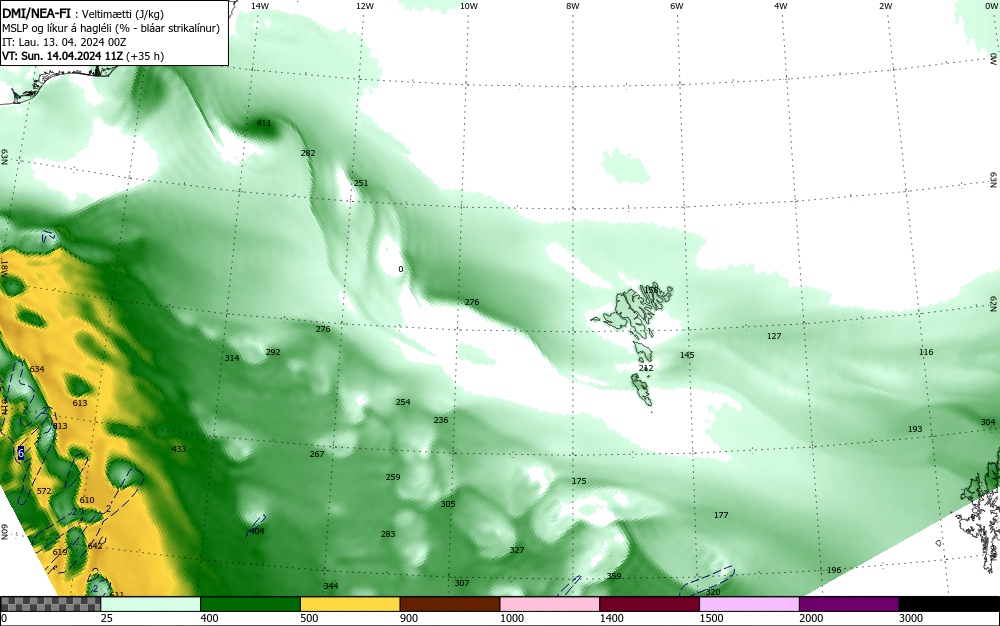Click the '251' map value
The height and width of the screenshot is (626, 1000).
point(361,183)
